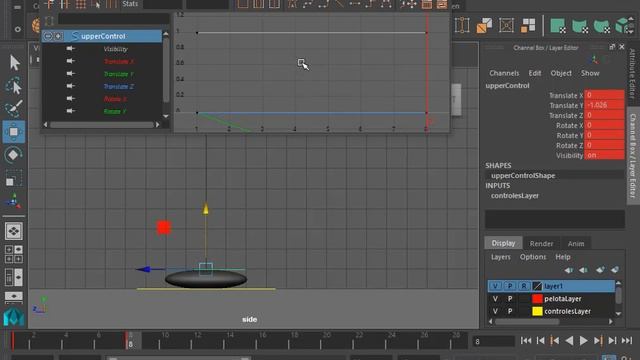The image size is (640, 360).
Task: Play animation forwards
Action: click(x=584, y=340)
